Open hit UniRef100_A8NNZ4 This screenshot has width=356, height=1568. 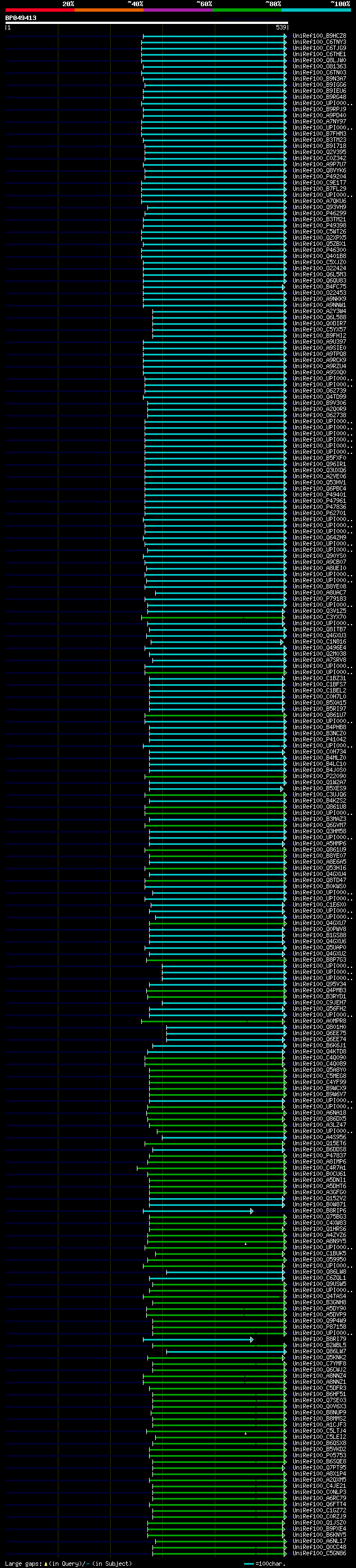click(319, 1376)
